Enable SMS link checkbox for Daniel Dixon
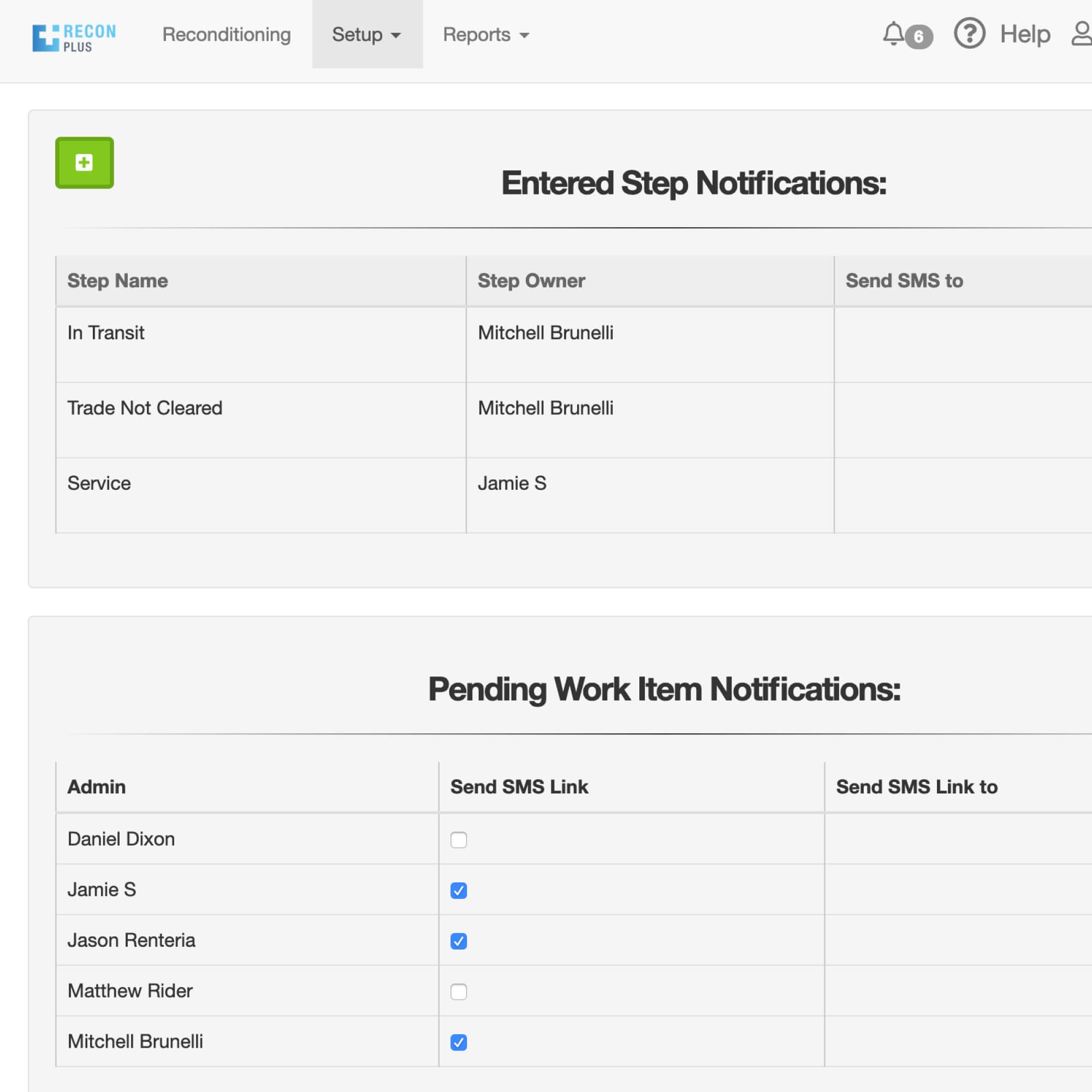 459,840
